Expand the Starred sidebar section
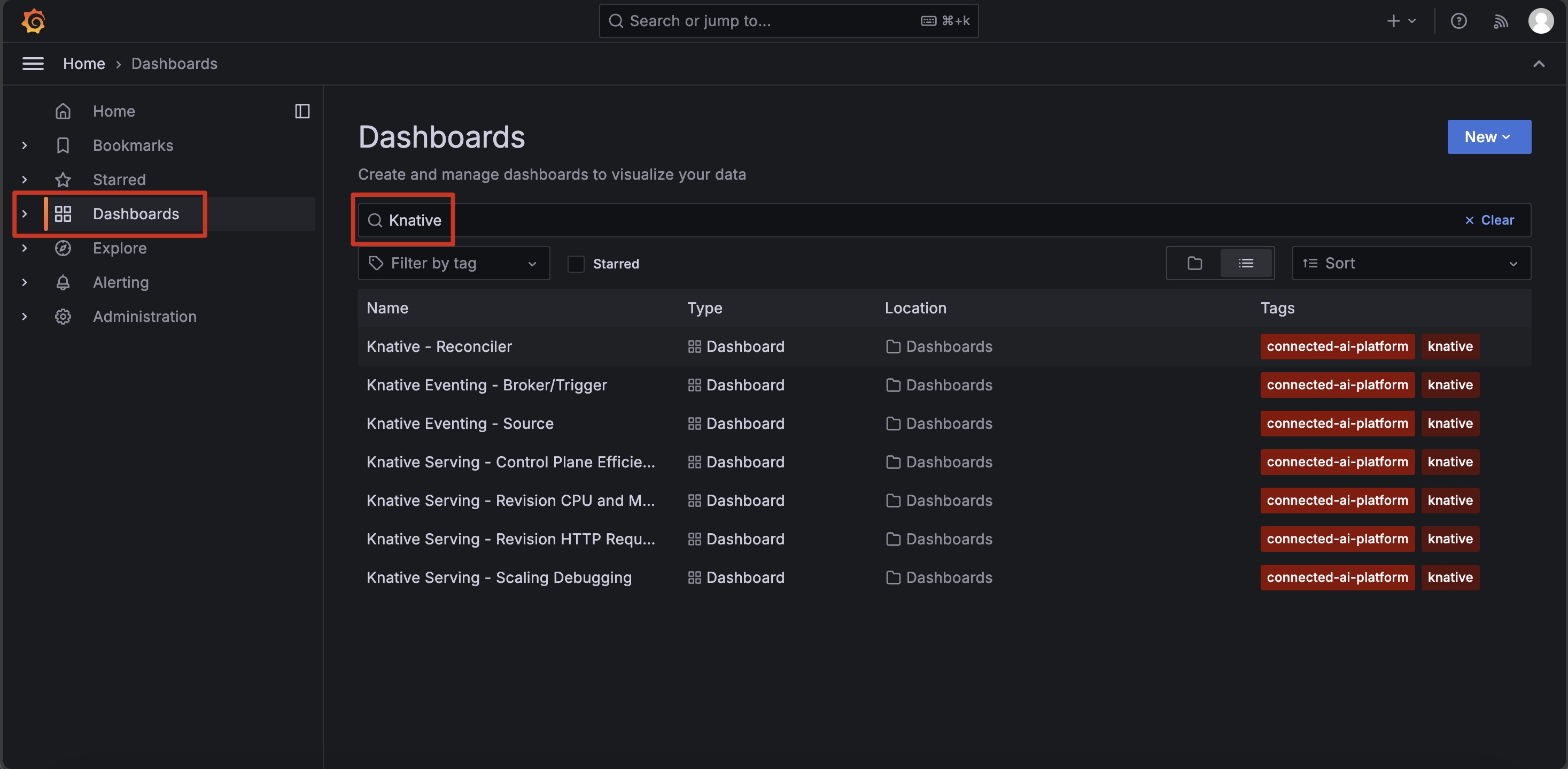Image resolution: width=1568 pixels, height=769 pixels. pyautogui.click(x=25, y=180)
